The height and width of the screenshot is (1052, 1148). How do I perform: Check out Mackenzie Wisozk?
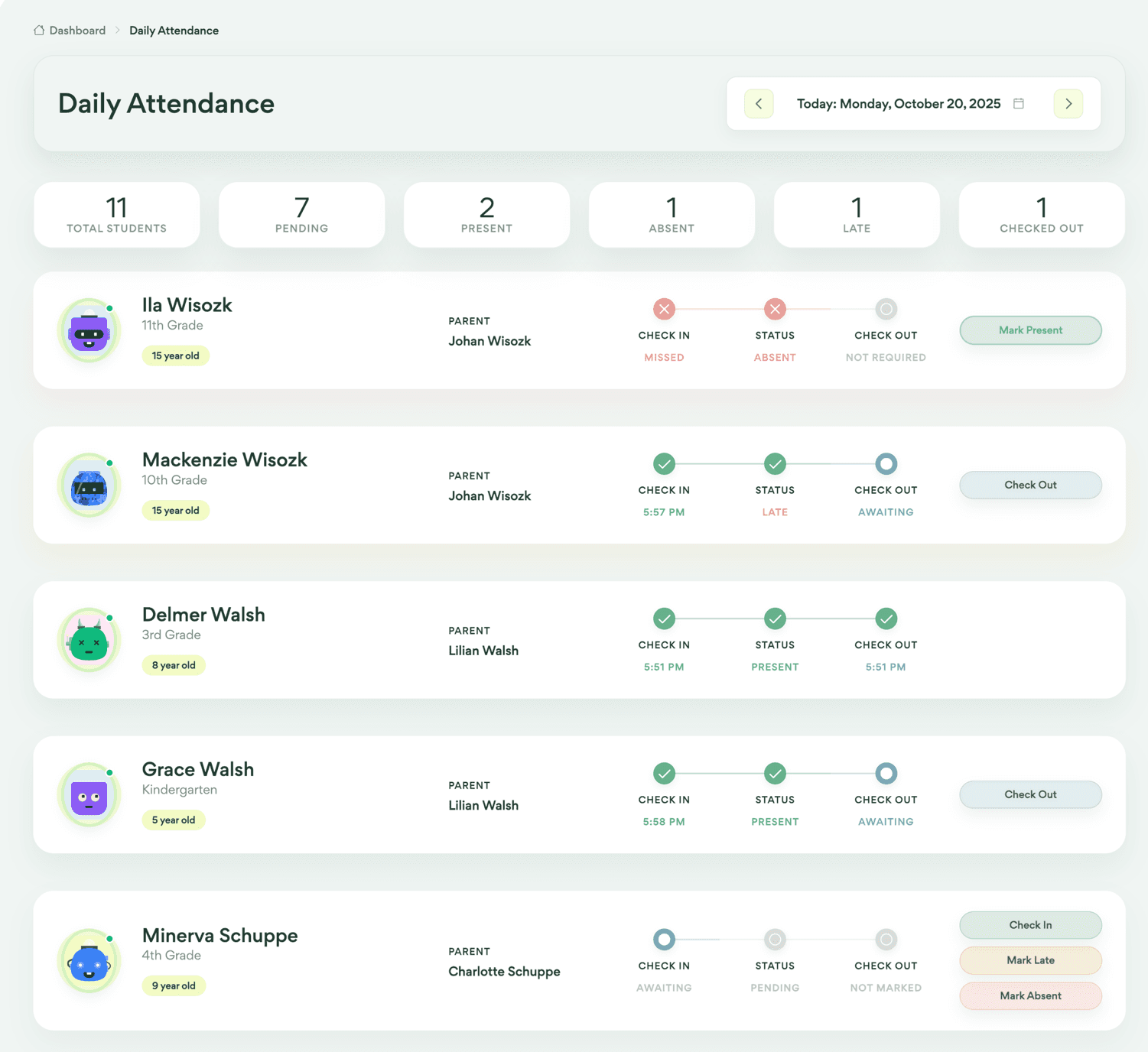[x=1030, y=485]
